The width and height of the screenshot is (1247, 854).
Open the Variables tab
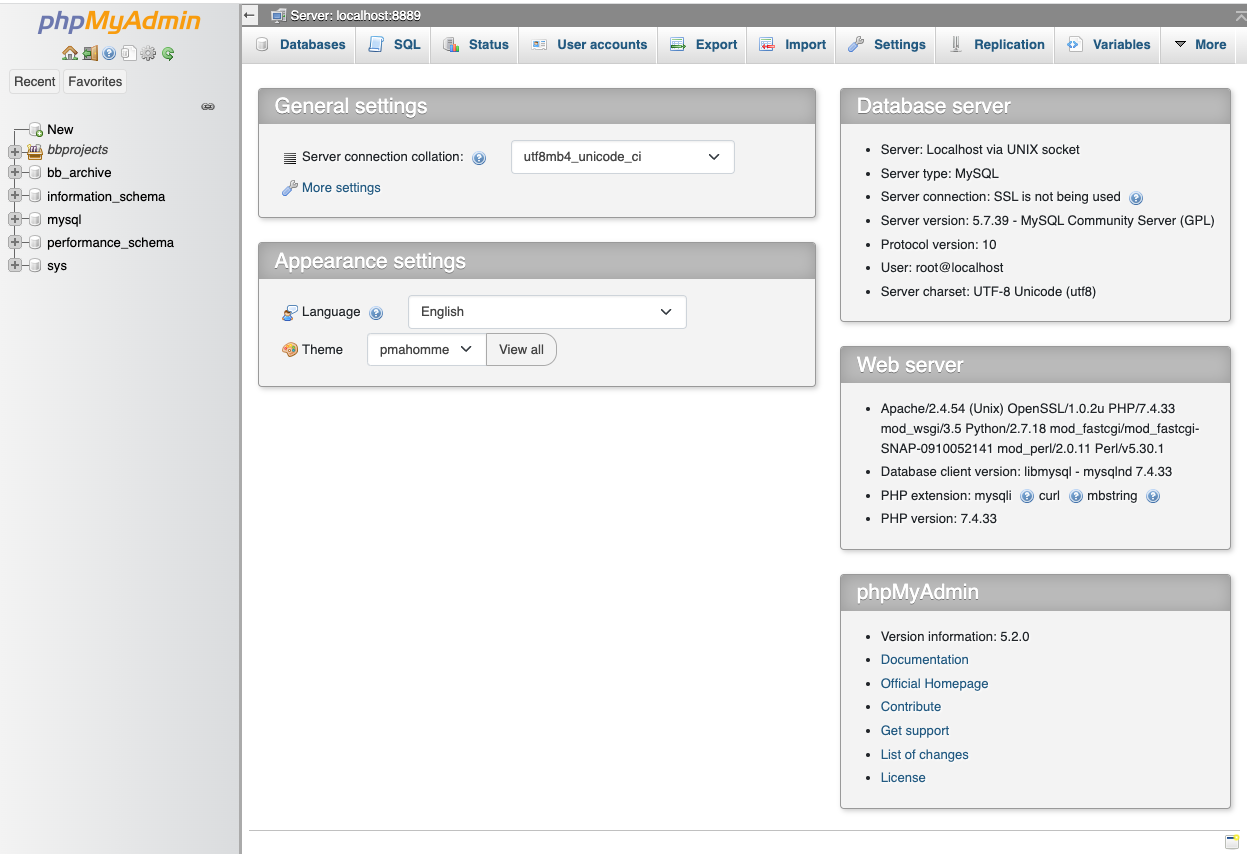pyautogui.click(x=1108, y=45)
